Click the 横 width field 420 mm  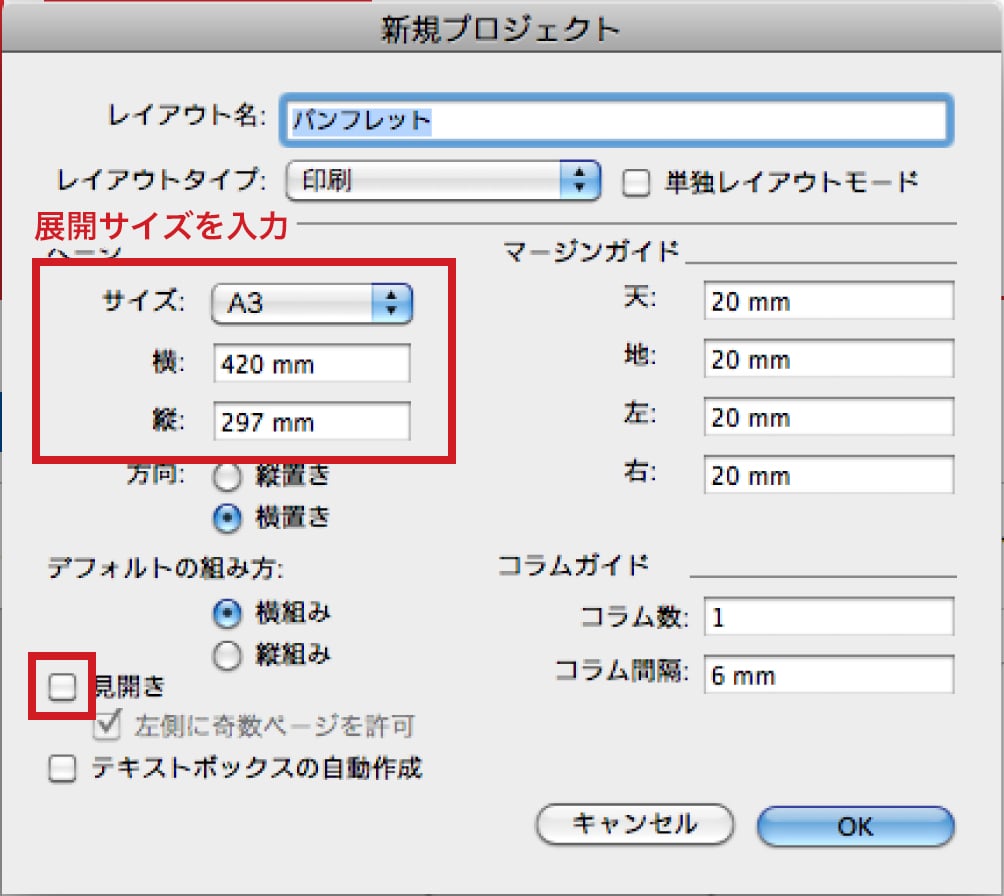click(311, 364)
